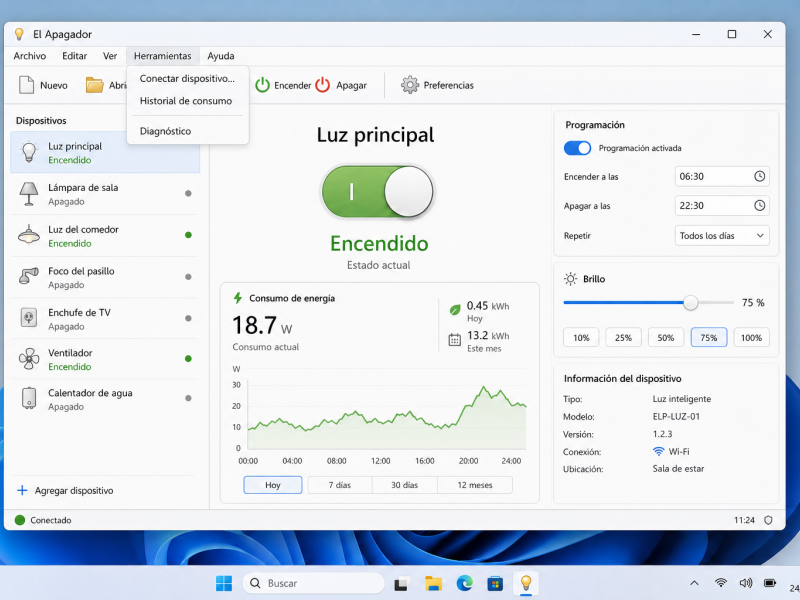Open the Windows Start menu

point(223,583)
